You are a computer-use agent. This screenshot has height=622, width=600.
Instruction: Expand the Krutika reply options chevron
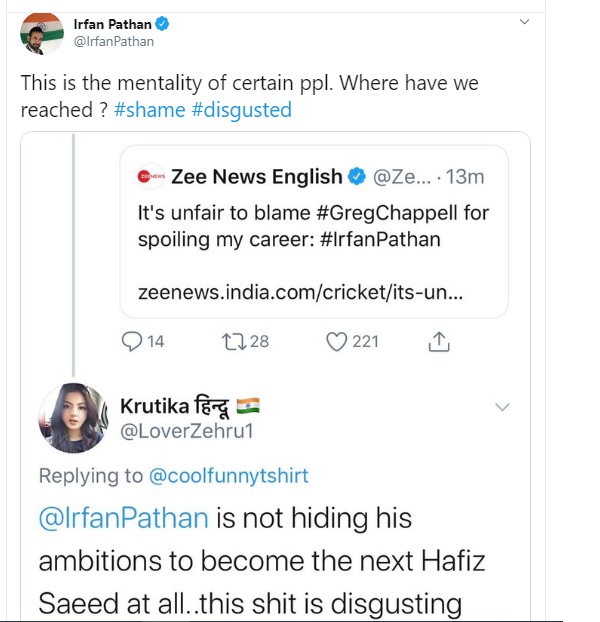point(503,407)
